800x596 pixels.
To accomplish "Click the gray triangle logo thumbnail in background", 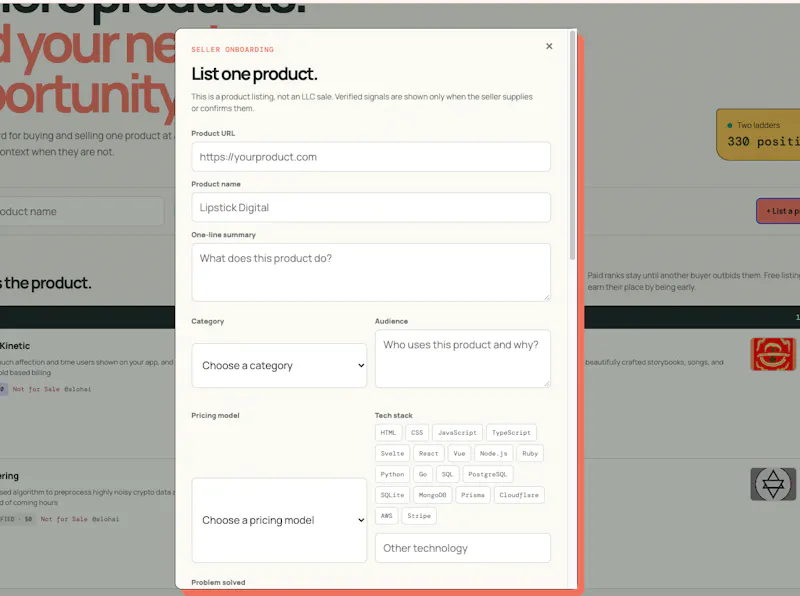I will point(773,484).
